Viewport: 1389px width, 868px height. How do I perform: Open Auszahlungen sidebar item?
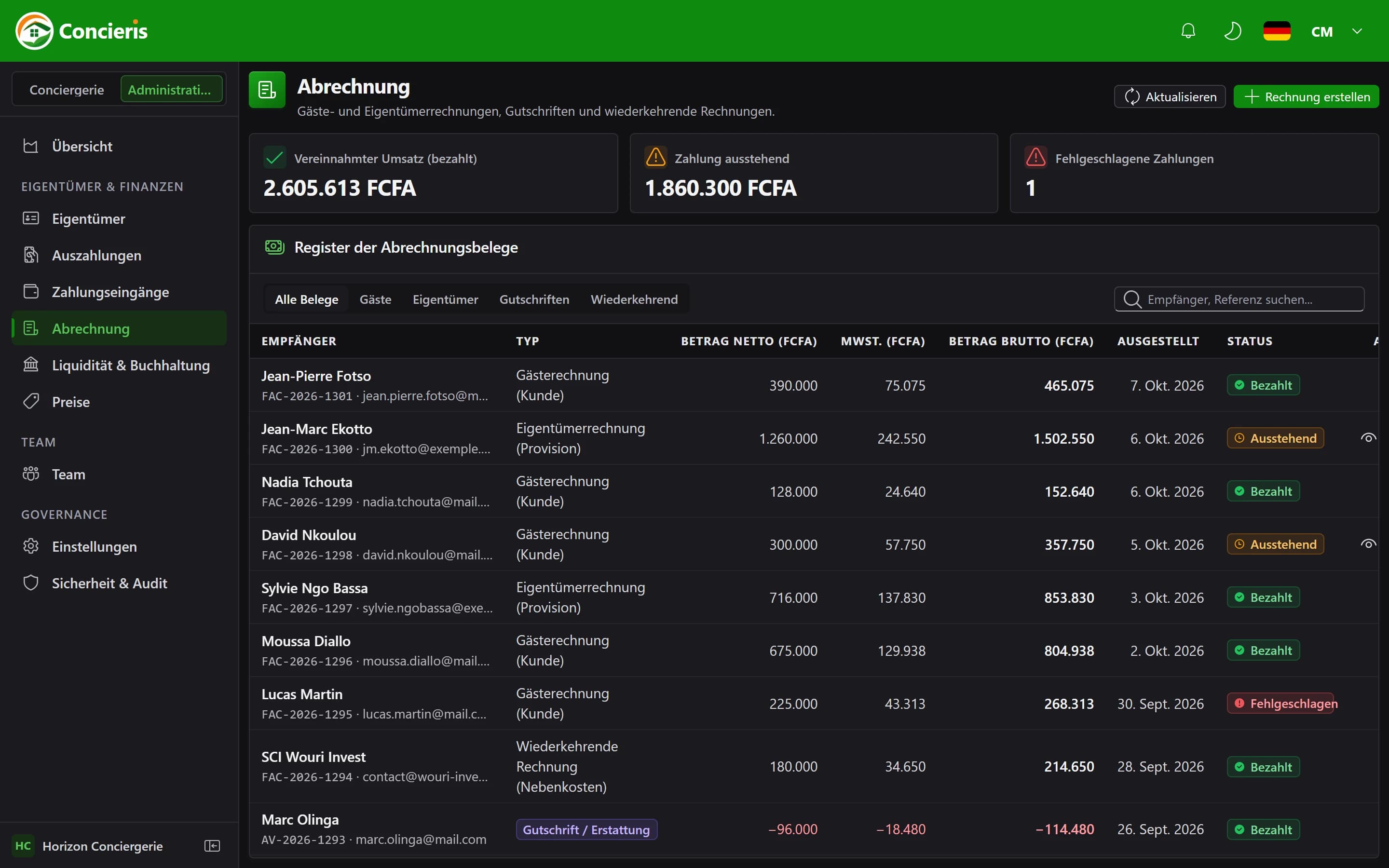tap(119, 256)
